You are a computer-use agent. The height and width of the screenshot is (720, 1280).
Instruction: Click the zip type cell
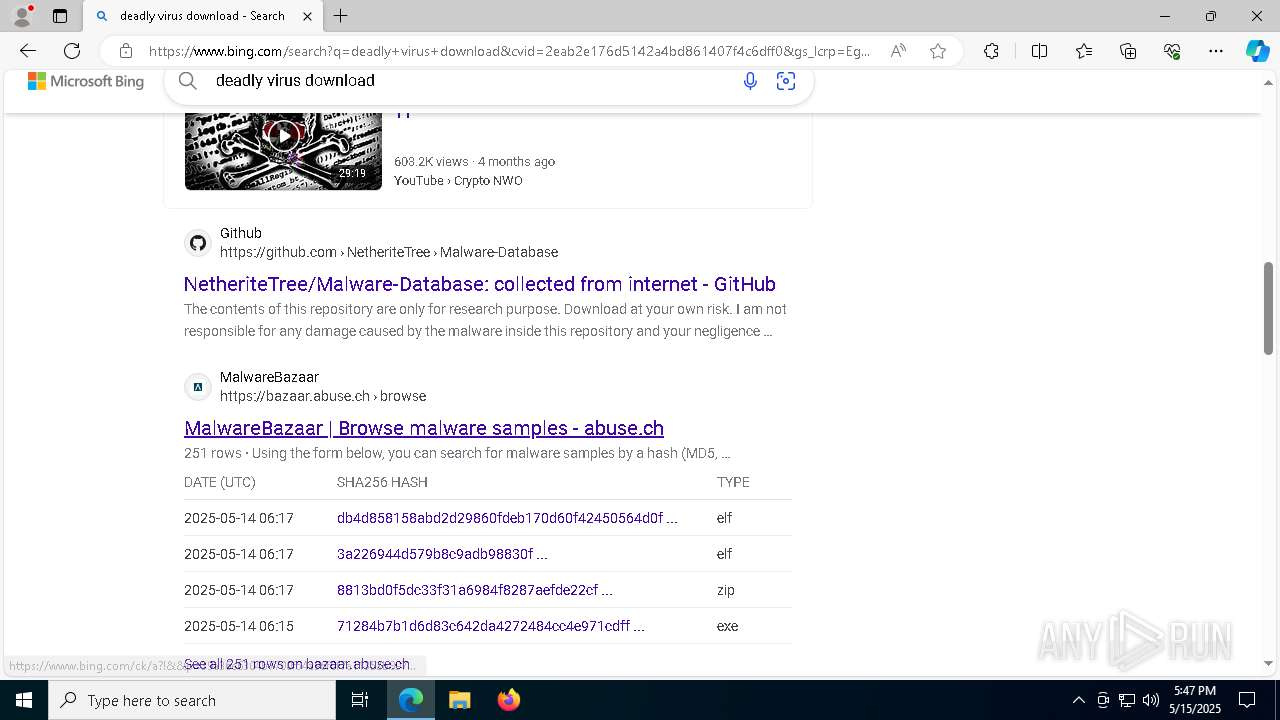[726, 590]
